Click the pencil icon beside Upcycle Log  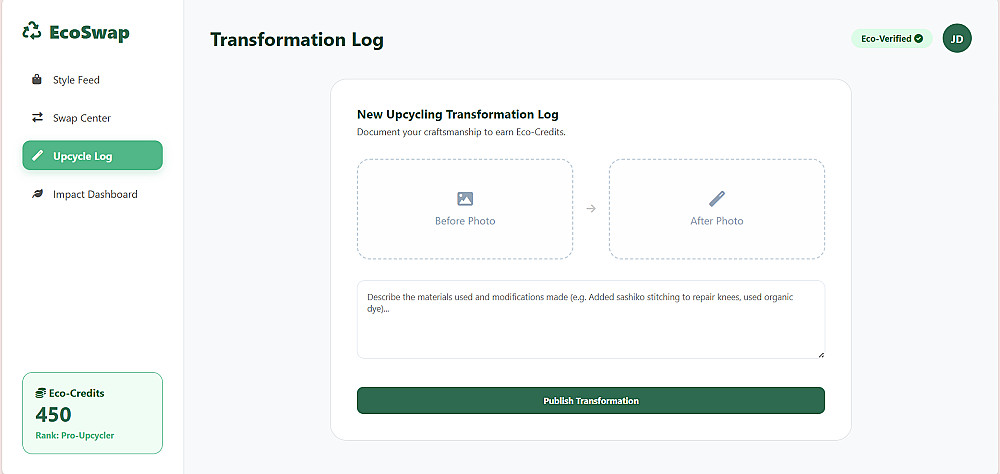pos(37,156)
